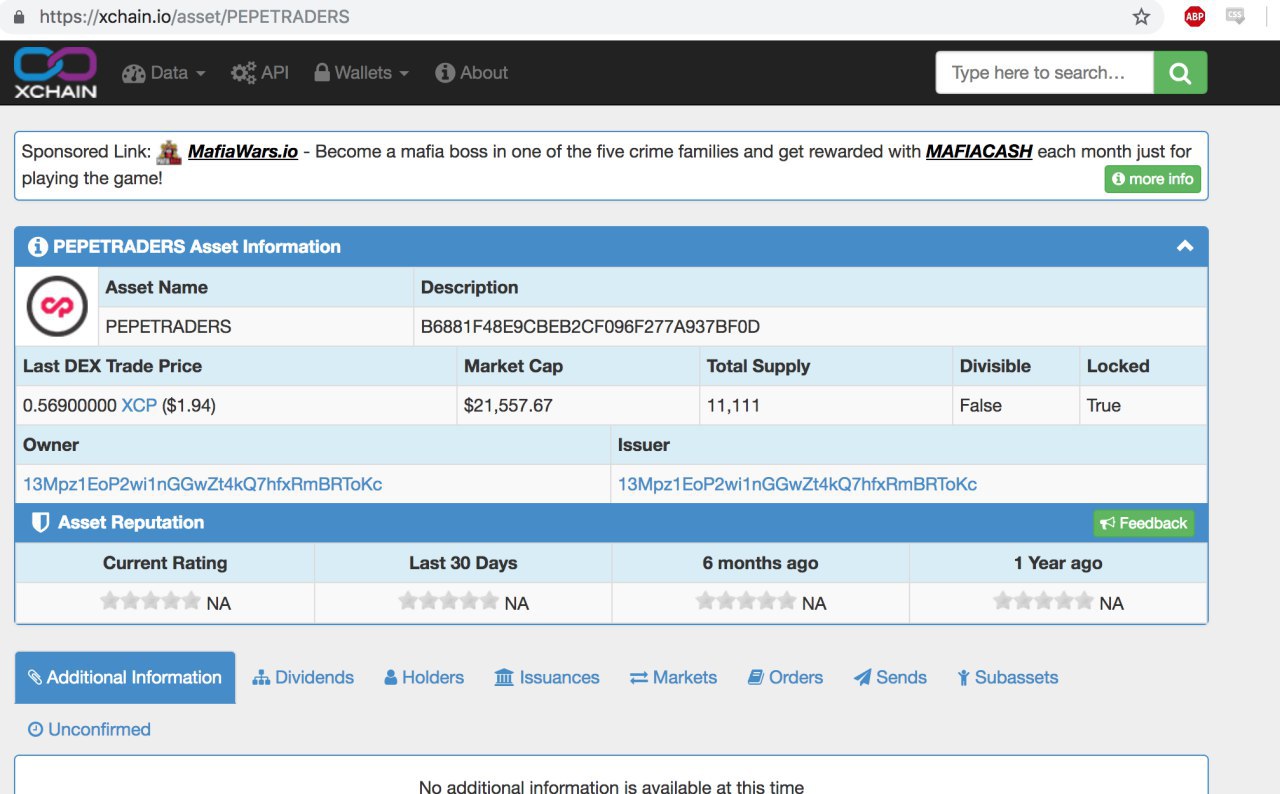Click the shield icon beside Asset Reputation
The width and height of the screenshot is (1280, 794).
coord(40,523)
